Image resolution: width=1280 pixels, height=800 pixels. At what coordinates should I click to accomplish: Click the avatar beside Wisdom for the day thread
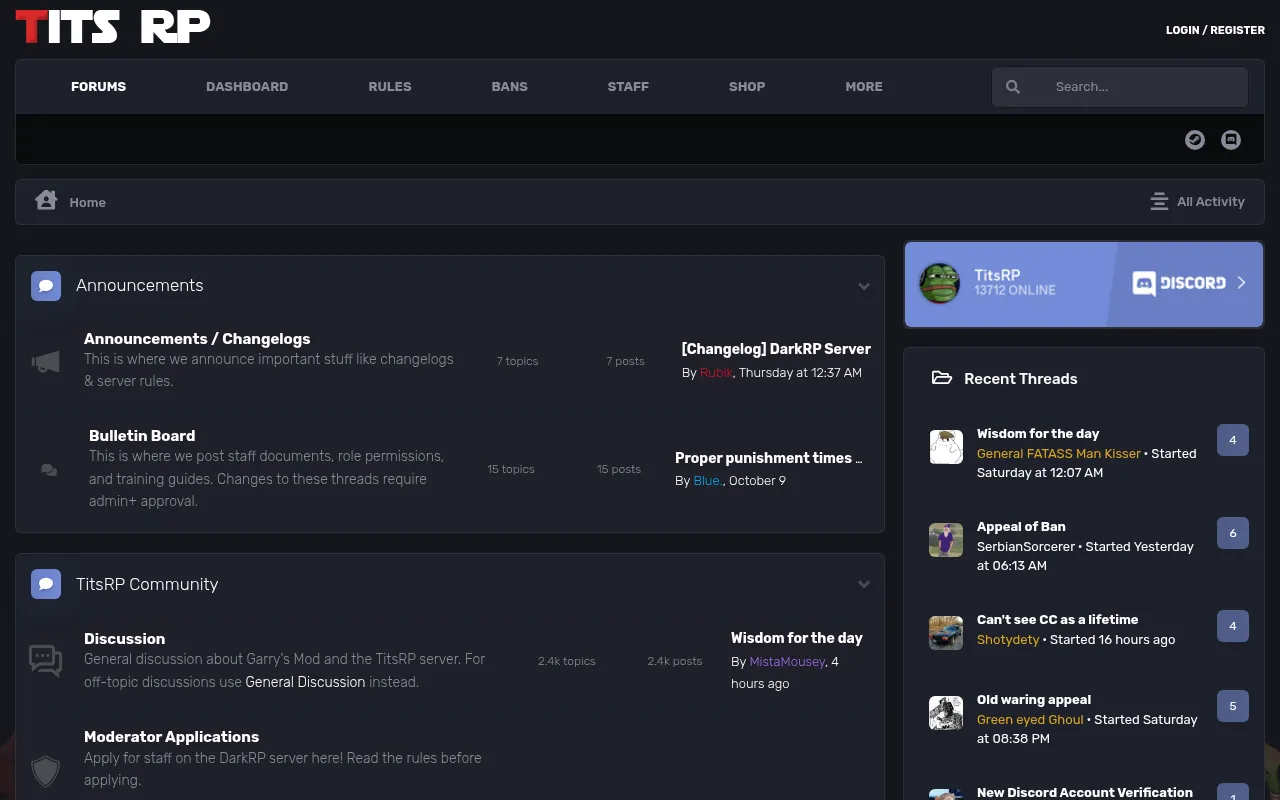[x=946, y=447]
